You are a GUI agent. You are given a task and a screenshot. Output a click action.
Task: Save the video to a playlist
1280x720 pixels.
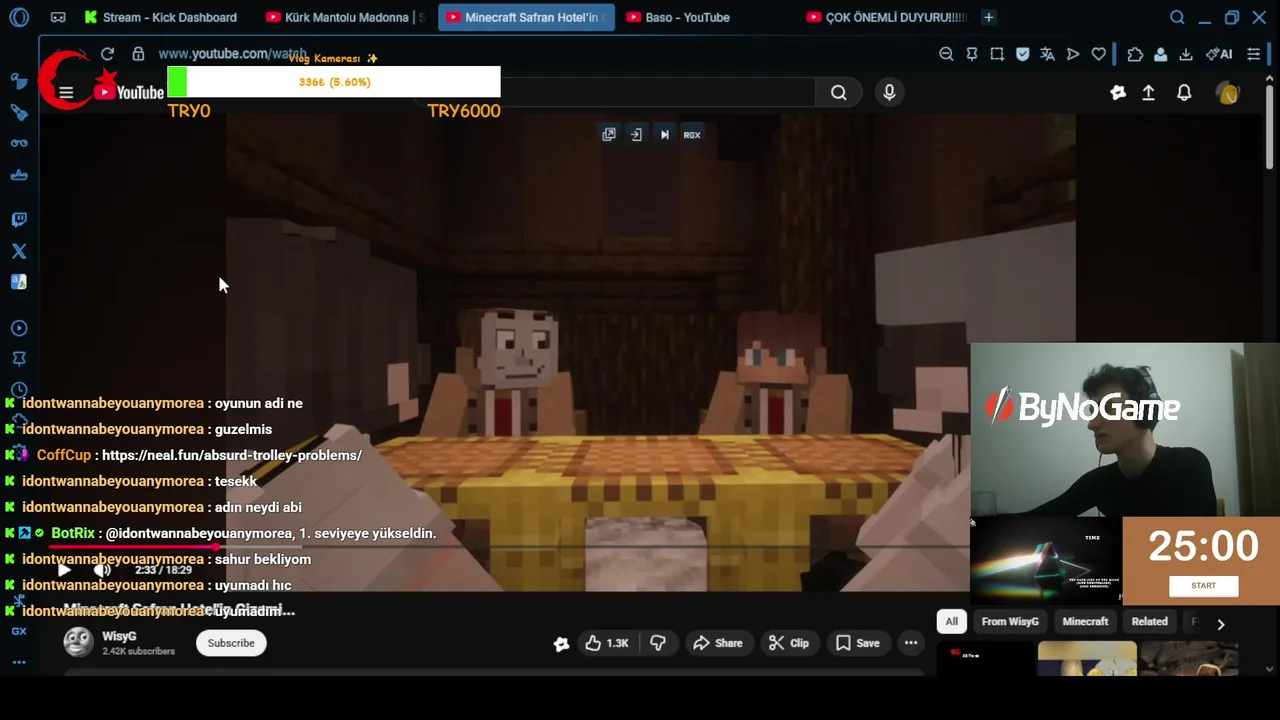click(858, 643)
